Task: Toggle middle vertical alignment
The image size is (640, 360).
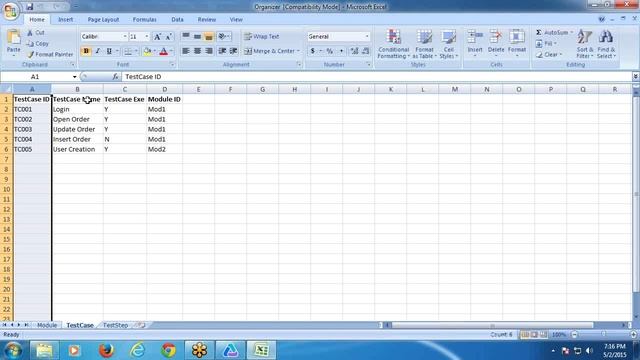Action: coord(197,37)
